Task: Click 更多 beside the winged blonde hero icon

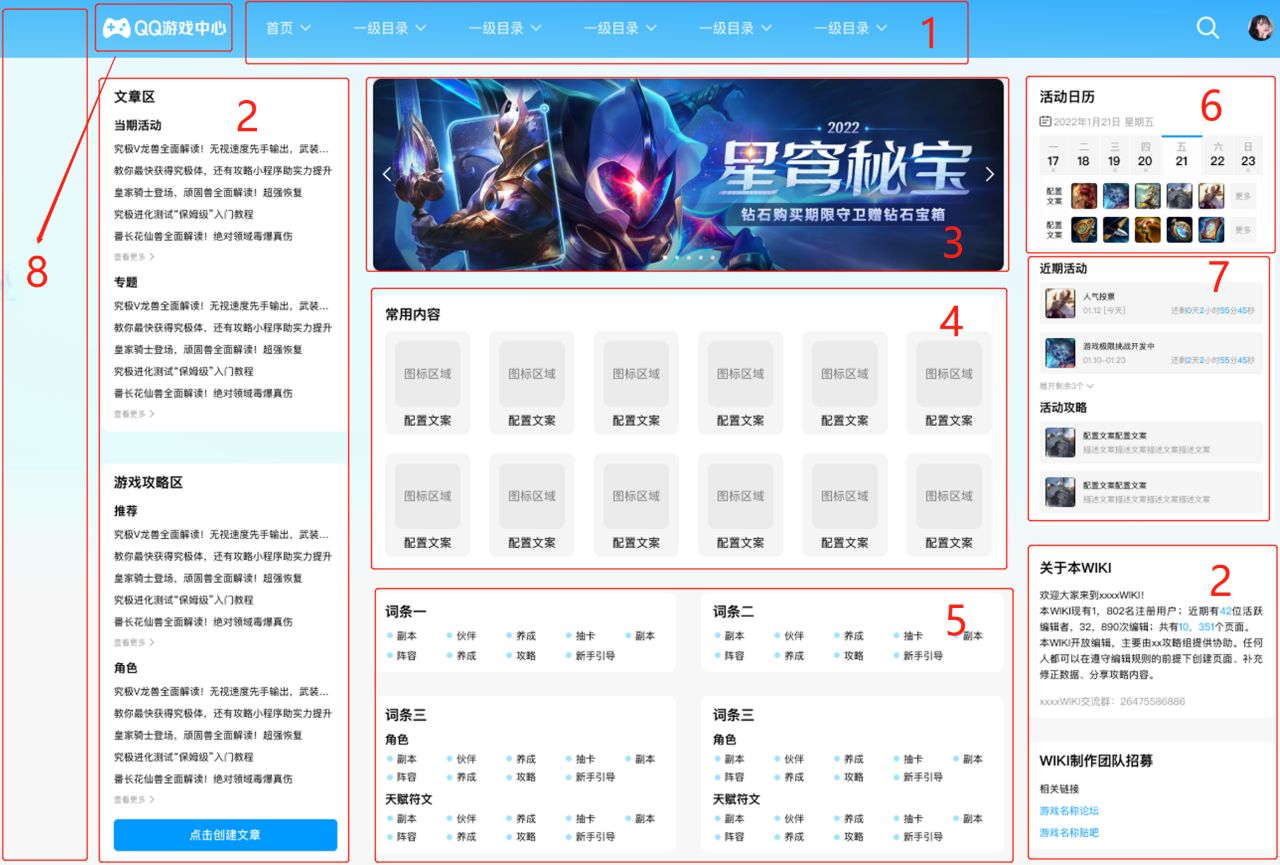Action: tap(1243, 195)
